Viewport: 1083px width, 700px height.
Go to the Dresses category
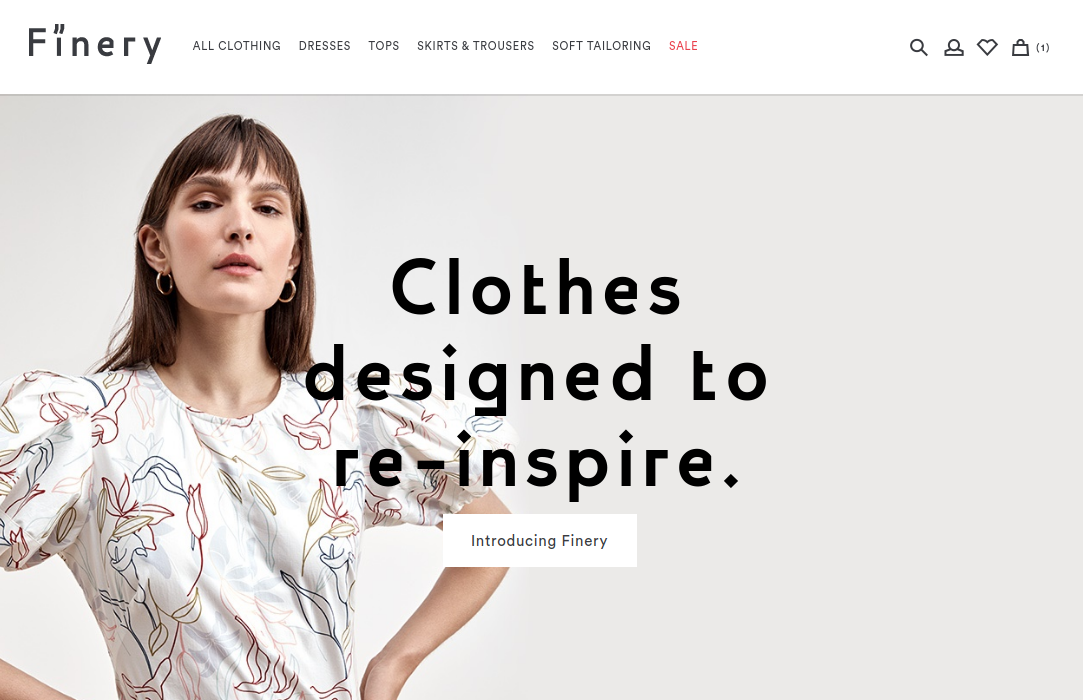(x=325, y=46)
